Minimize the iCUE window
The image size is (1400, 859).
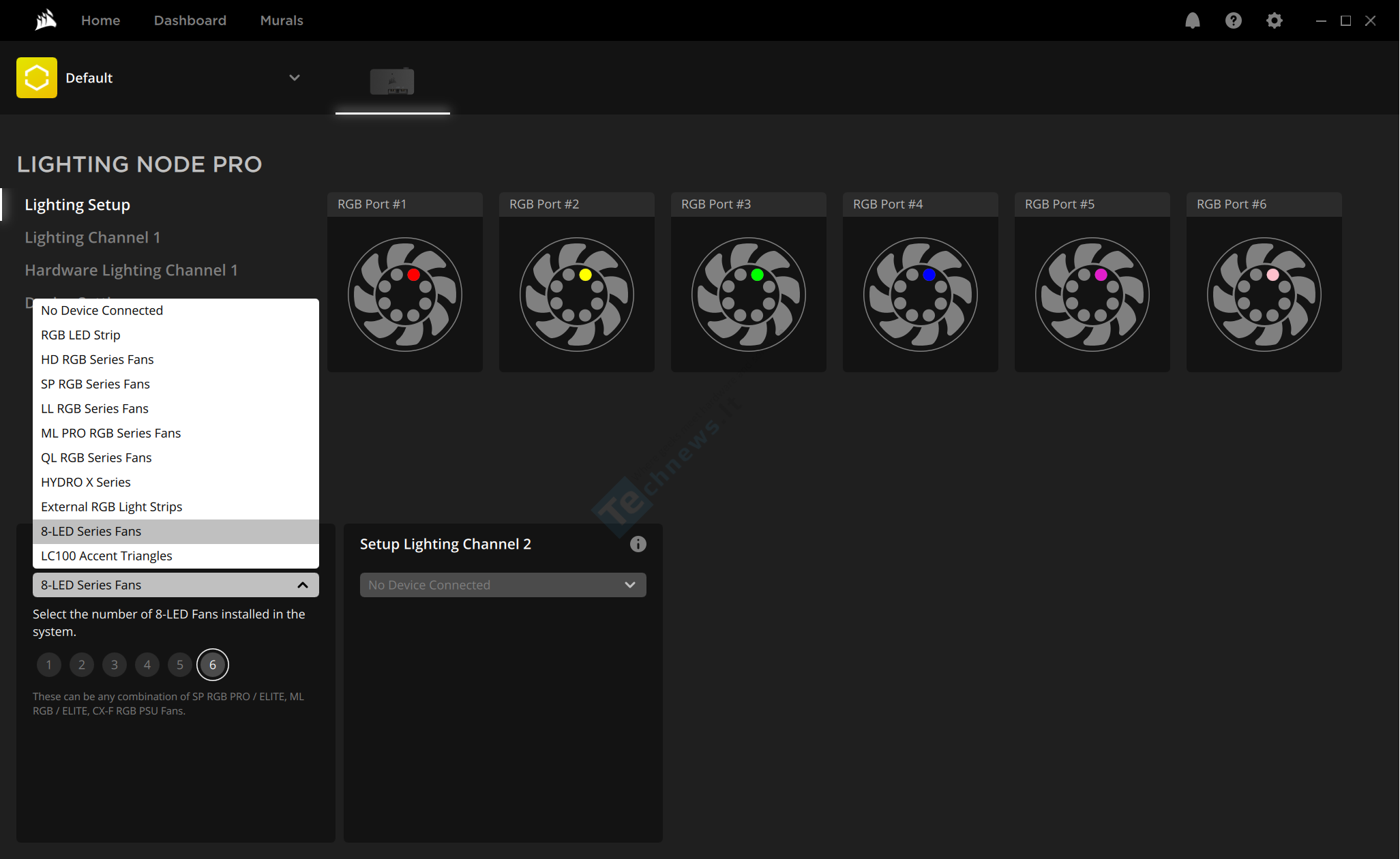[1321, 21]
